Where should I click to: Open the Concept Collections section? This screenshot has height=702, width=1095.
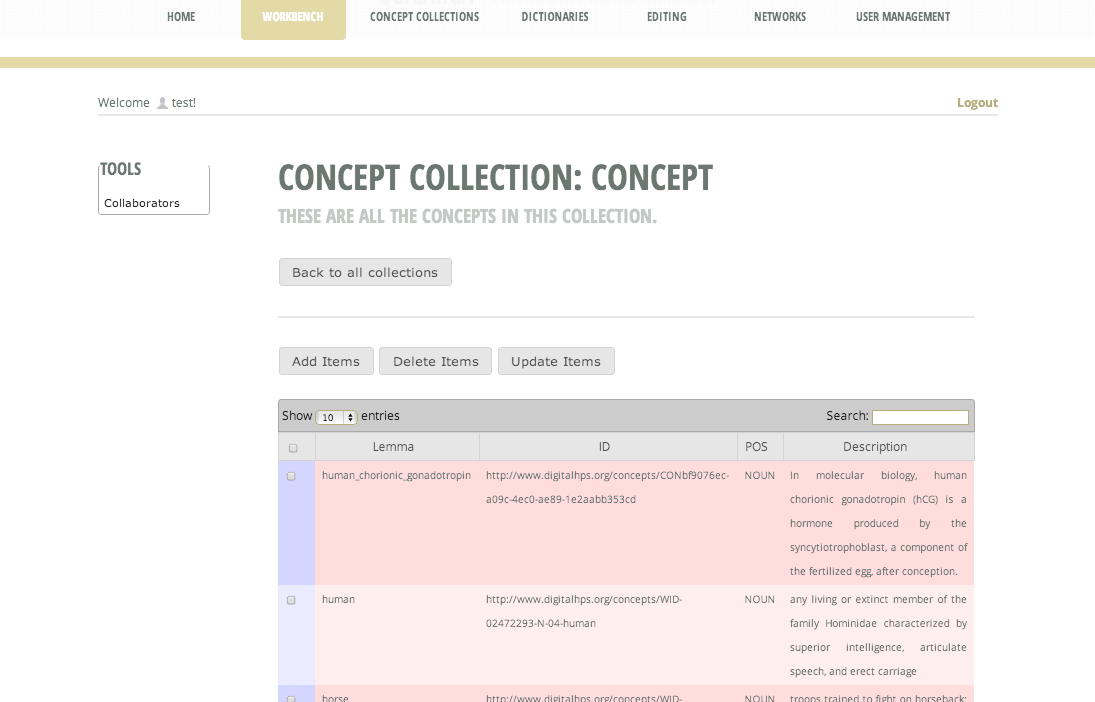point(424,17)
